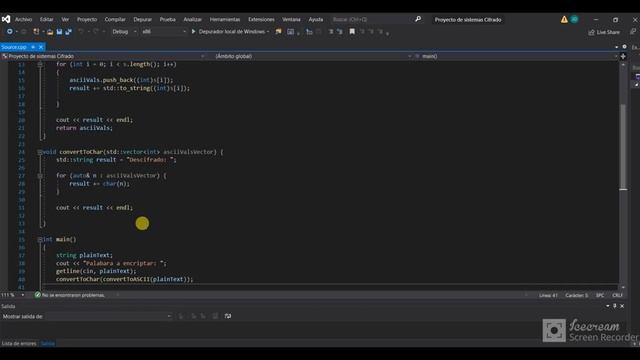This screenshot has width=640, height=360.
Task: Toggle a bookmark with the bookmark icon
Action: (x=352, y=31)
